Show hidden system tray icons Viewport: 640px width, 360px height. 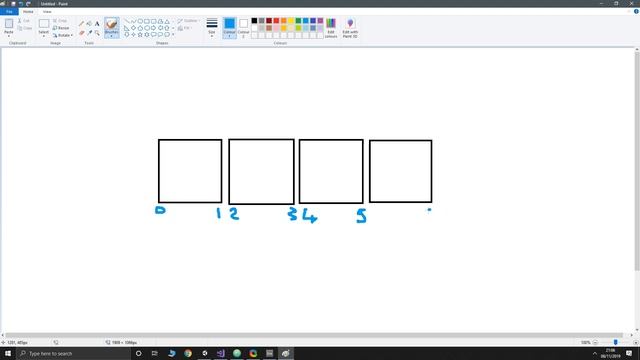[x=595, y=353]
